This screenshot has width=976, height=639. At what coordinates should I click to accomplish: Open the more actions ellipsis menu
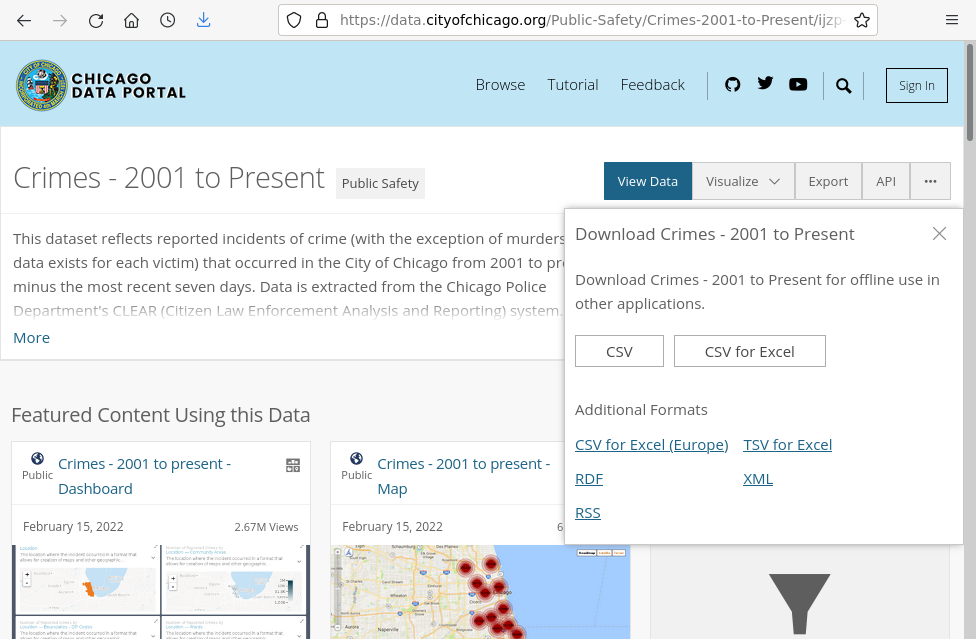click(x=930, y=181)
